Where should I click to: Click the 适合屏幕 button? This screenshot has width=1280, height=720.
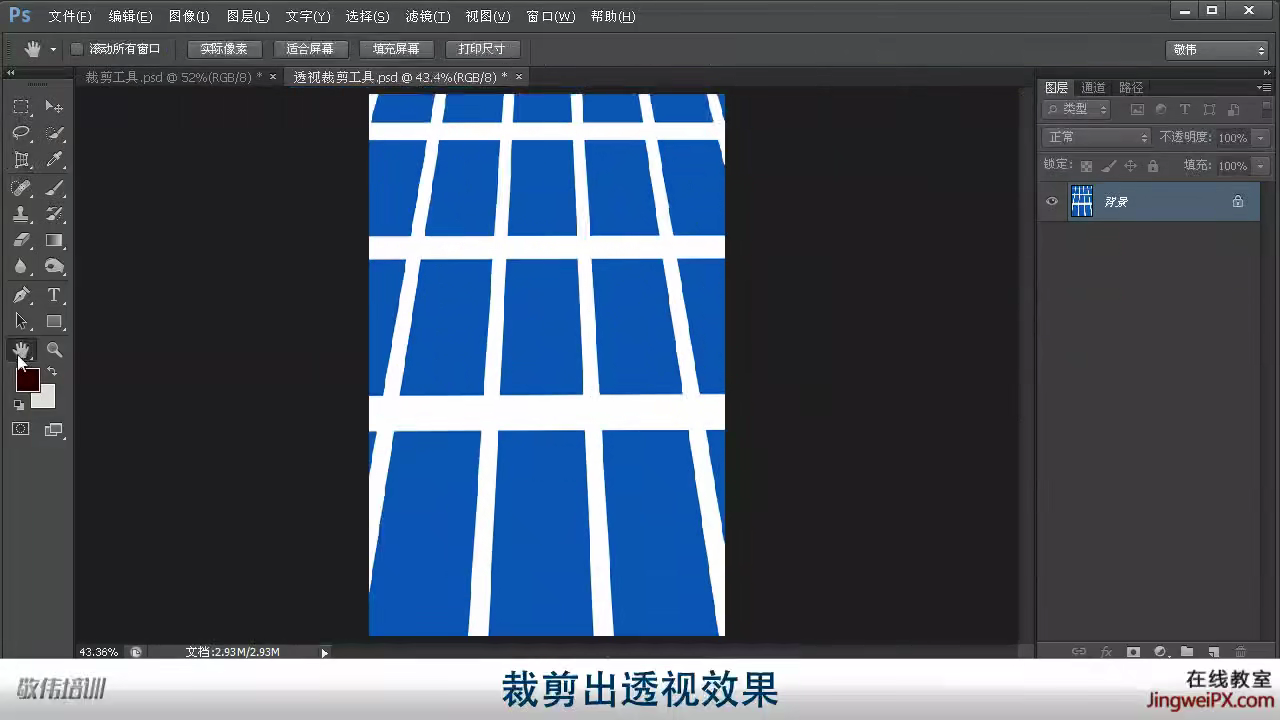(310, 49)
